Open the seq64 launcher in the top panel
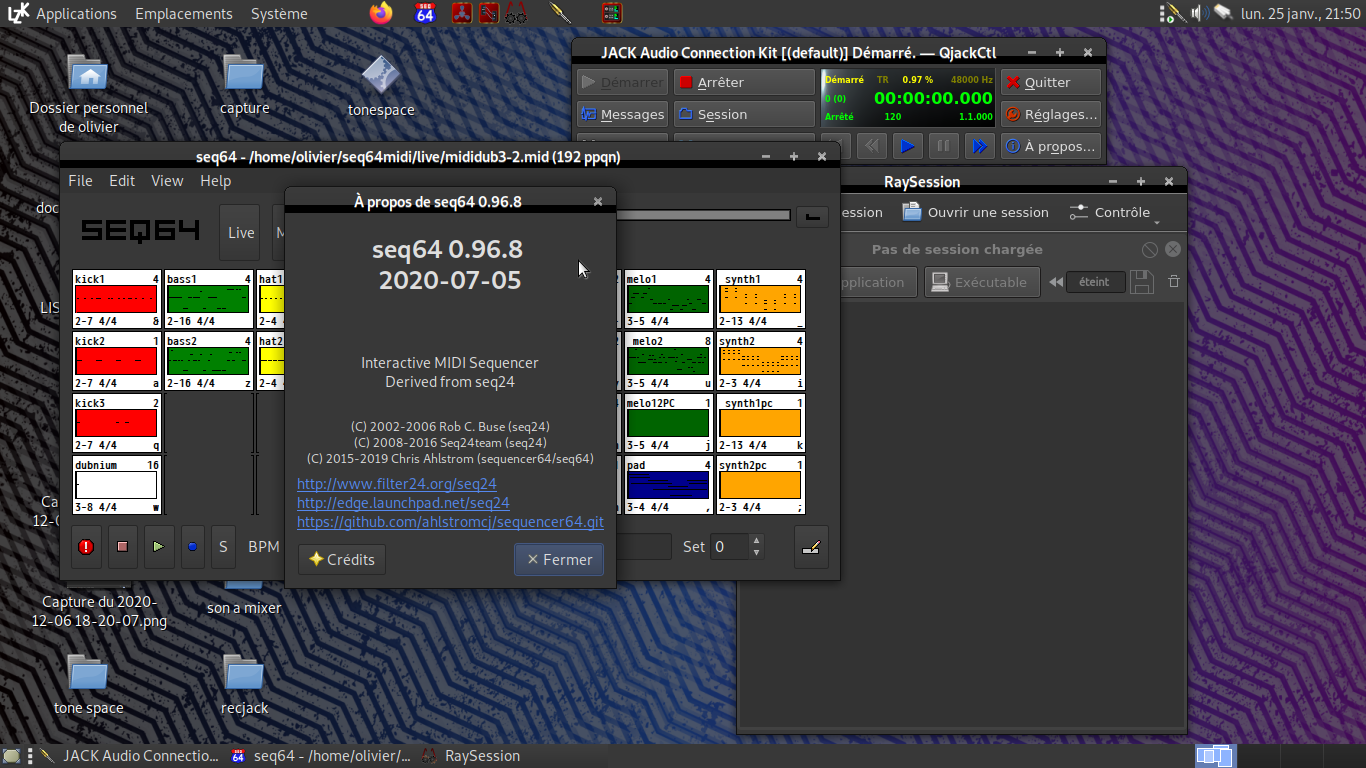 [425, 13]
